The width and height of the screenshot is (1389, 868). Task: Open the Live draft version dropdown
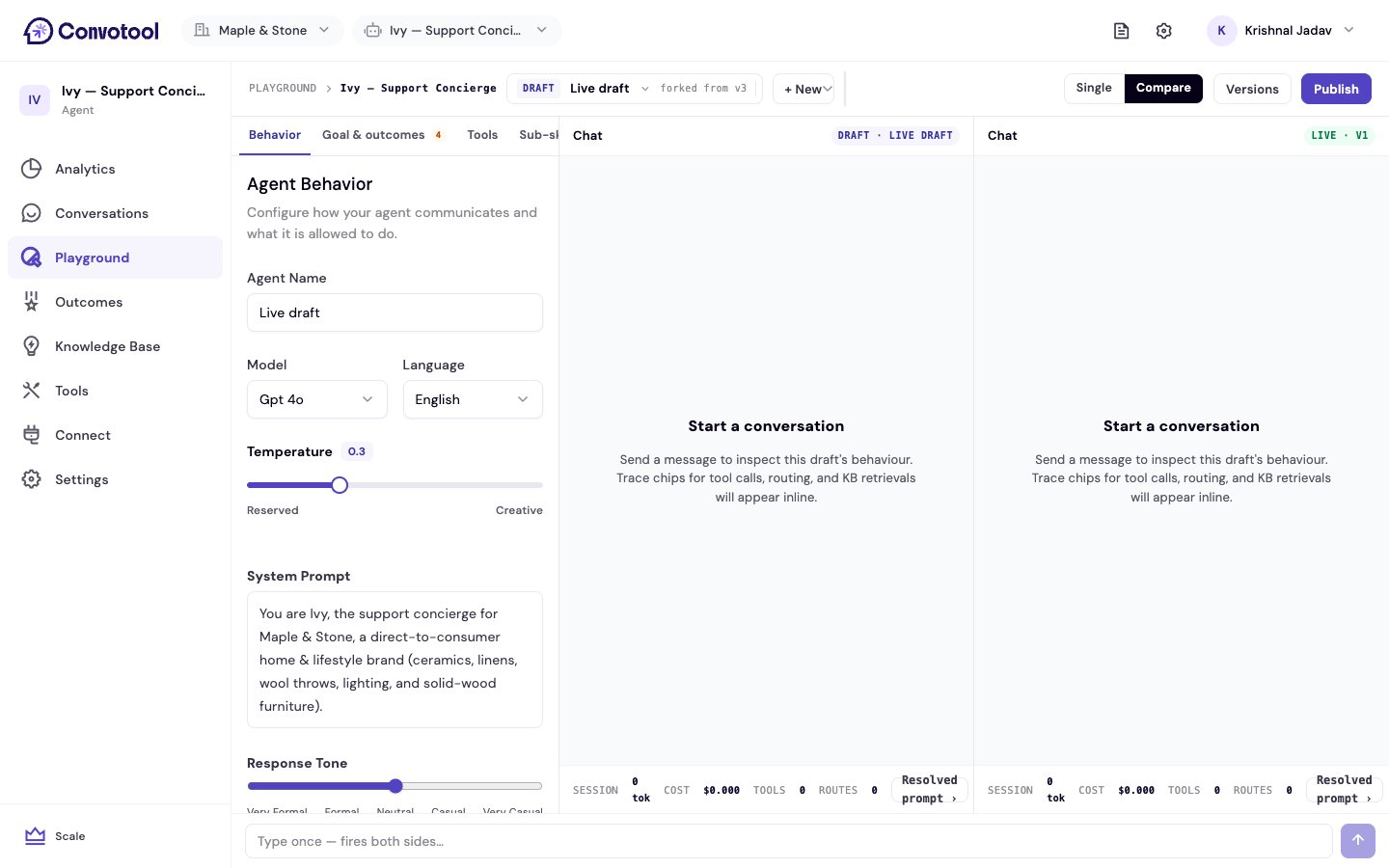(x=634, y=89)
